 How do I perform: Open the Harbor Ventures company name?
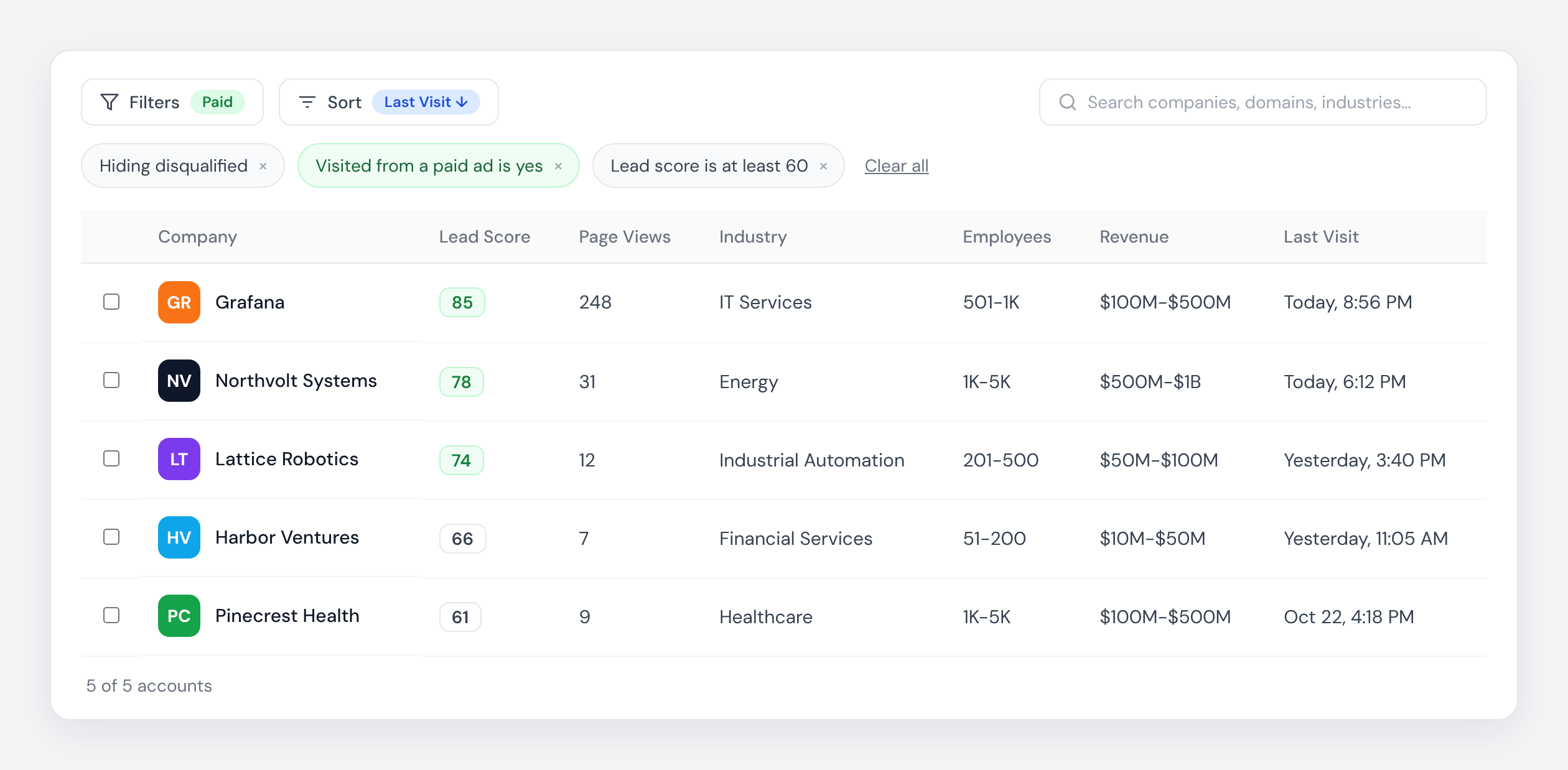click(287, 537)
